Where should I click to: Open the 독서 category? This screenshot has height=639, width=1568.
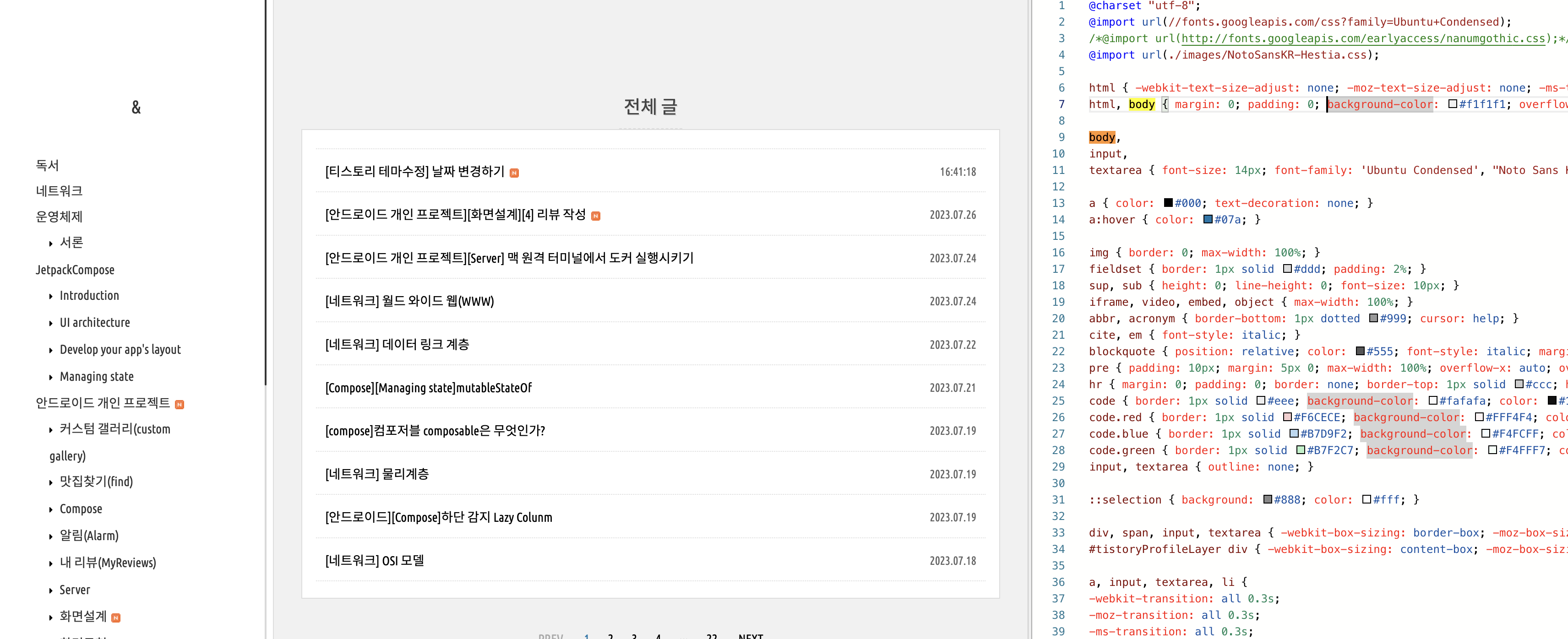pyautogui.click(x=47, y=165)
